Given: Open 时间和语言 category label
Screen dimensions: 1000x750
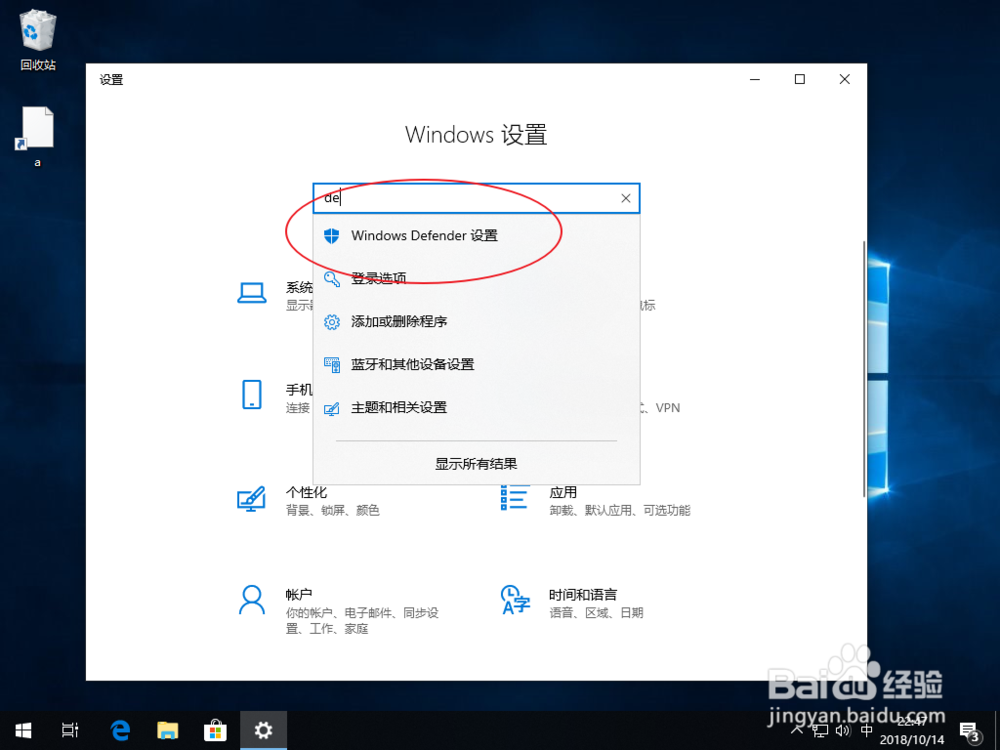Looking at the screenshot, I should click(x=583, y=594).
